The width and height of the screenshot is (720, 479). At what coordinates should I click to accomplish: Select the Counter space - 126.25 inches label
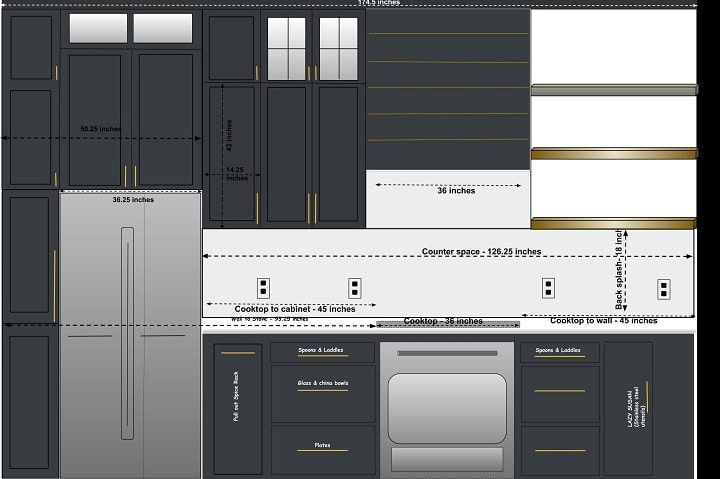click(x=481, y=252)
